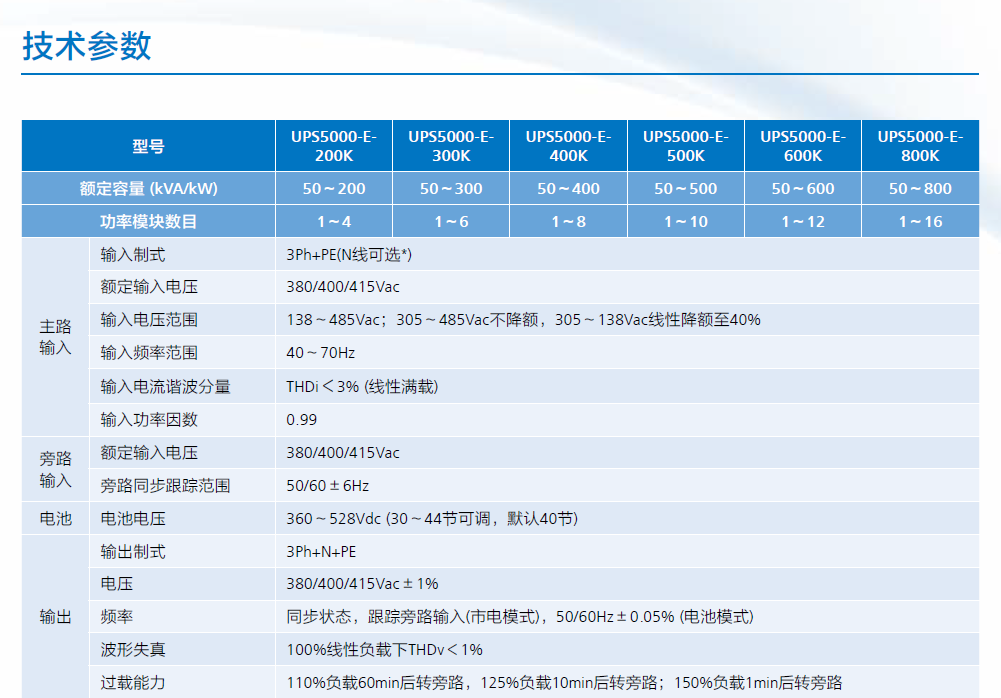The width and height of the screenshot is (1001, 698).
Task: Click the 输入电压范围 parameter label
Action: tap(149, 320)
